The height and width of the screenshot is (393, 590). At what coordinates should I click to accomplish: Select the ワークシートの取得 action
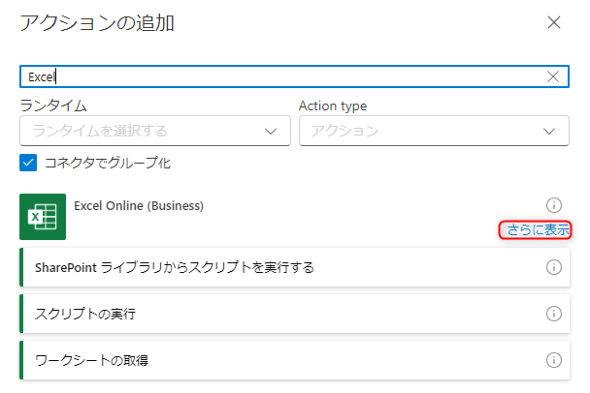tap(295, 360)
